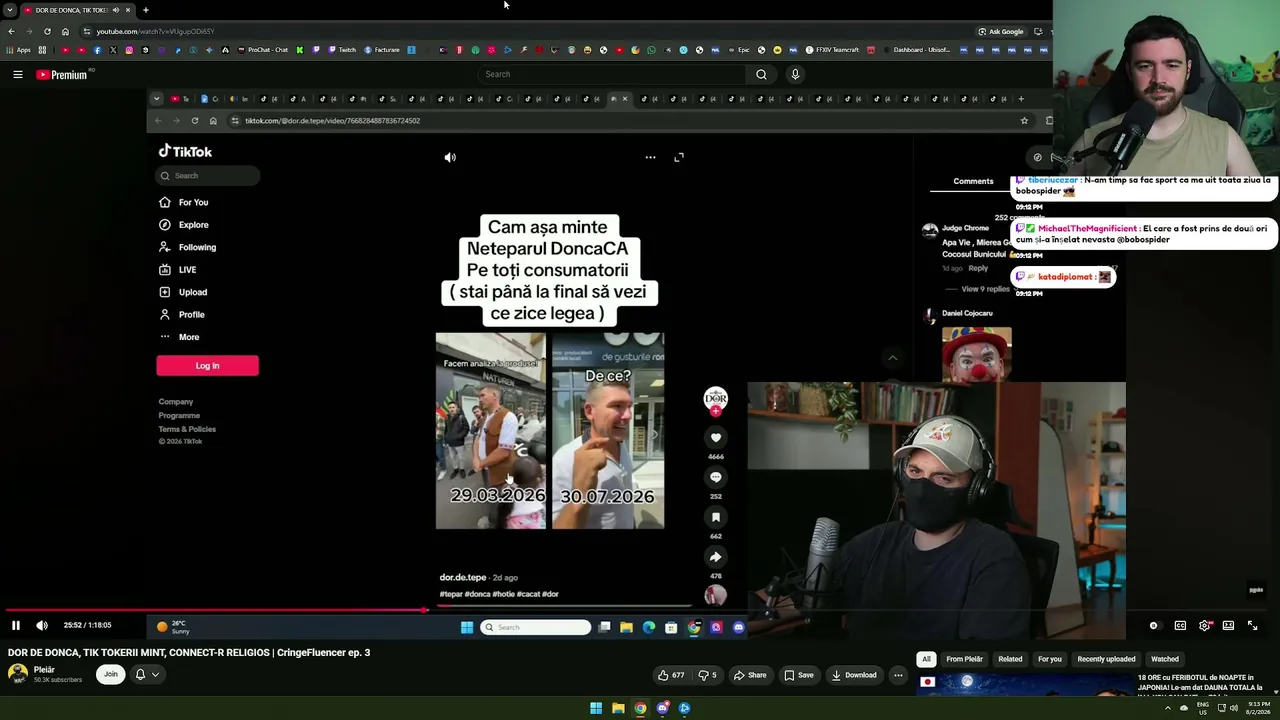Open TikTok 'Upload' page
The width and height of the screenshot is (1280, 720).
coord(183,292)
